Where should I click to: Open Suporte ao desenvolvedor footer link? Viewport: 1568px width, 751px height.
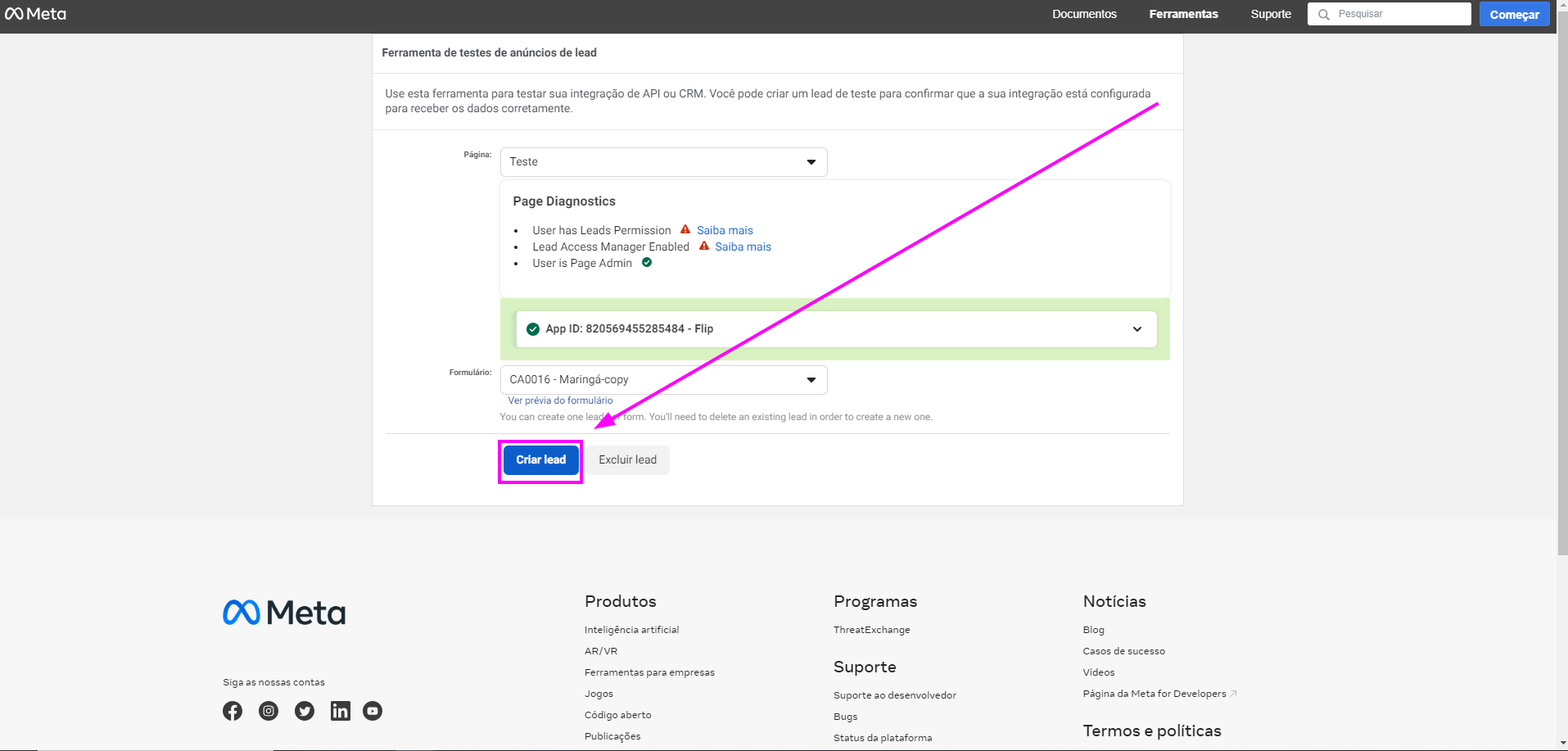895,695
